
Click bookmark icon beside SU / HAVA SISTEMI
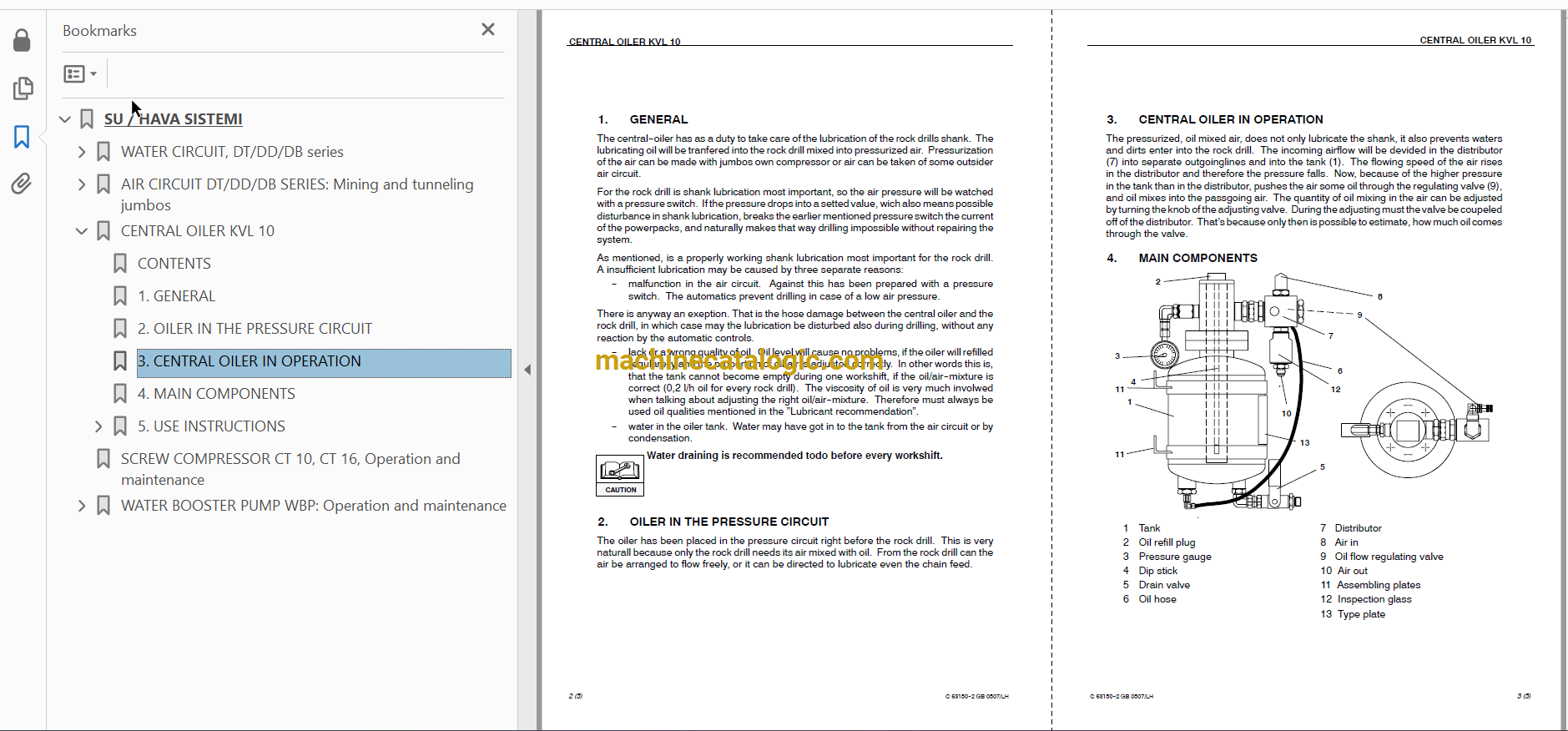pyautogui.click(x=87, y=119)
